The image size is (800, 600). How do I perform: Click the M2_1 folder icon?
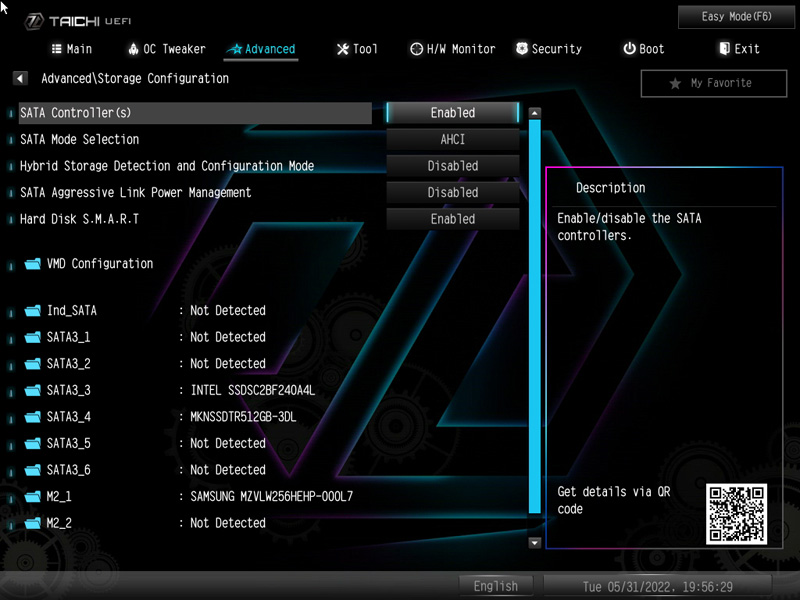33,496
